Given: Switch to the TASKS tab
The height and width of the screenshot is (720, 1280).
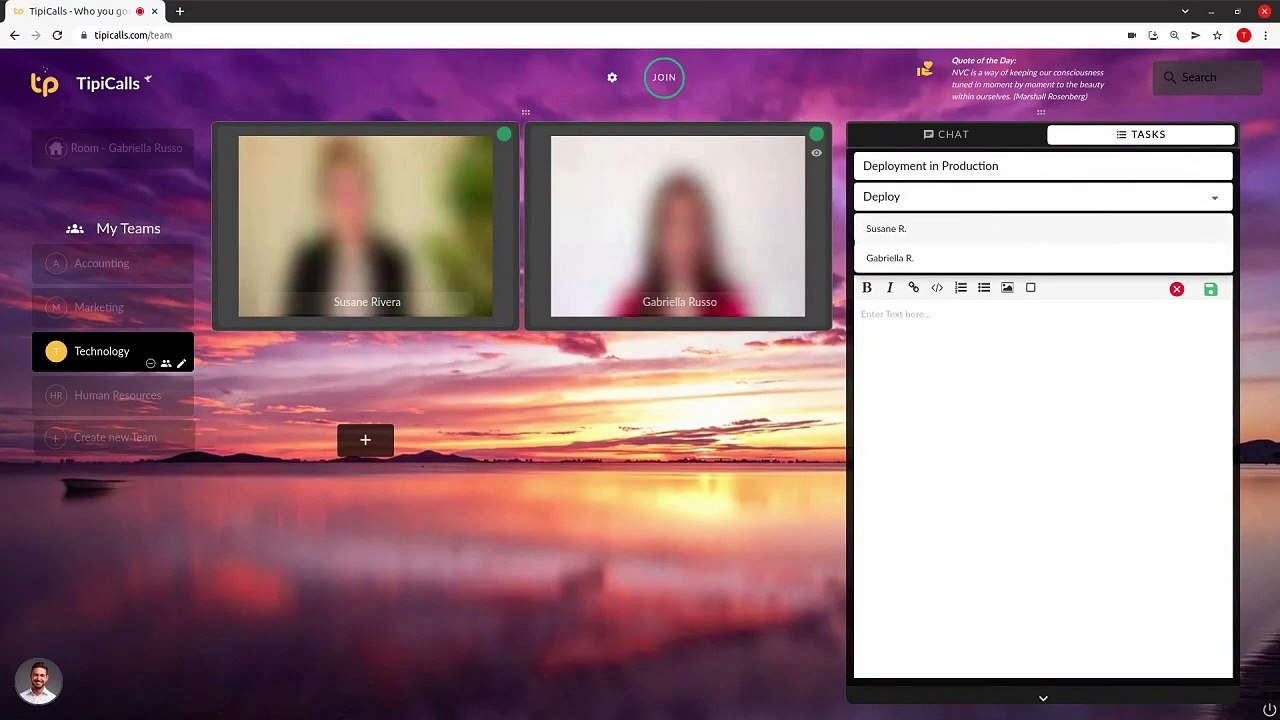Looking at the screenshot, I should coord(1141,134).
